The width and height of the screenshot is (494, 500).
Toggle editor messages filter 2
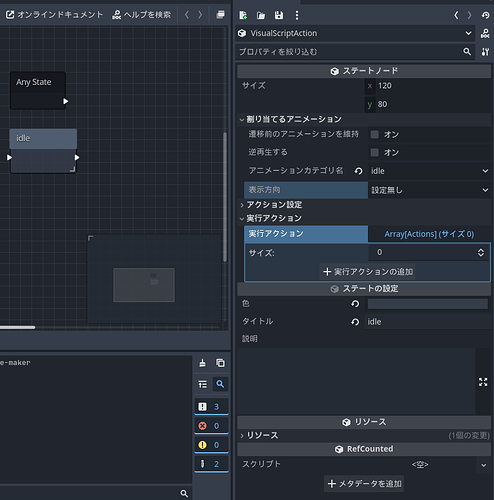click(x=211, y=464)
